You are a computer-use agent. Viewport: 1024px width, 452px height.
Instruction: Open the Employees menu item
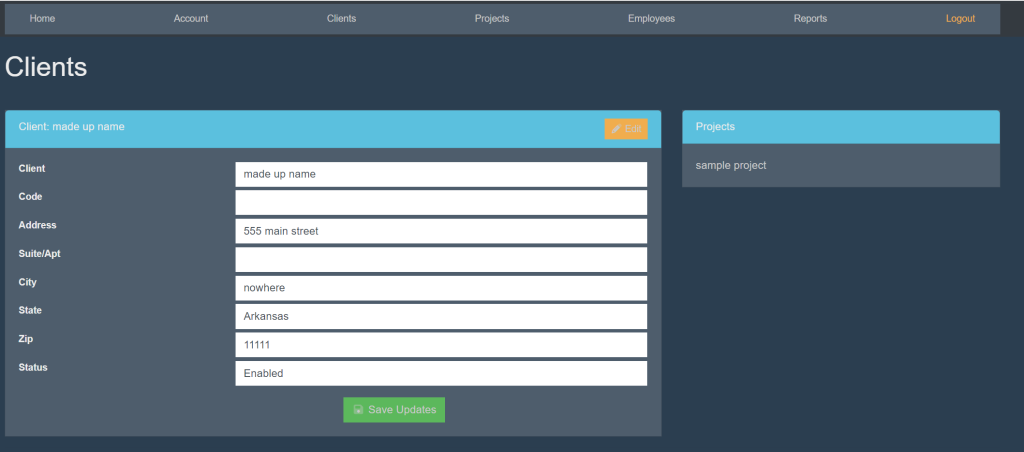click(x=651, y=19)
